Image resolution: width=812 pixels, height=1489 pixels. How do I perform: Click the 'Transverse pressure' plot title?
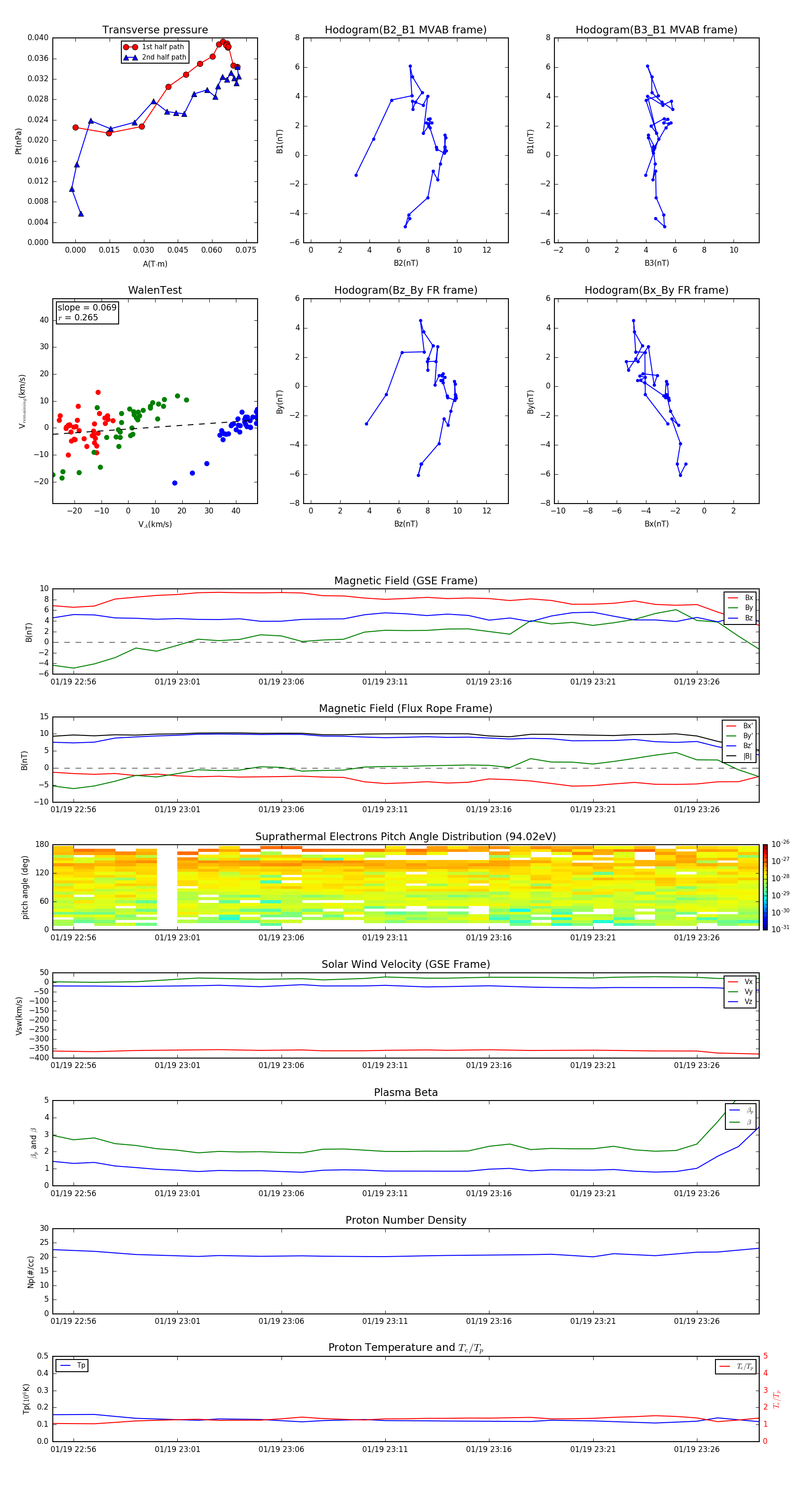155,30
